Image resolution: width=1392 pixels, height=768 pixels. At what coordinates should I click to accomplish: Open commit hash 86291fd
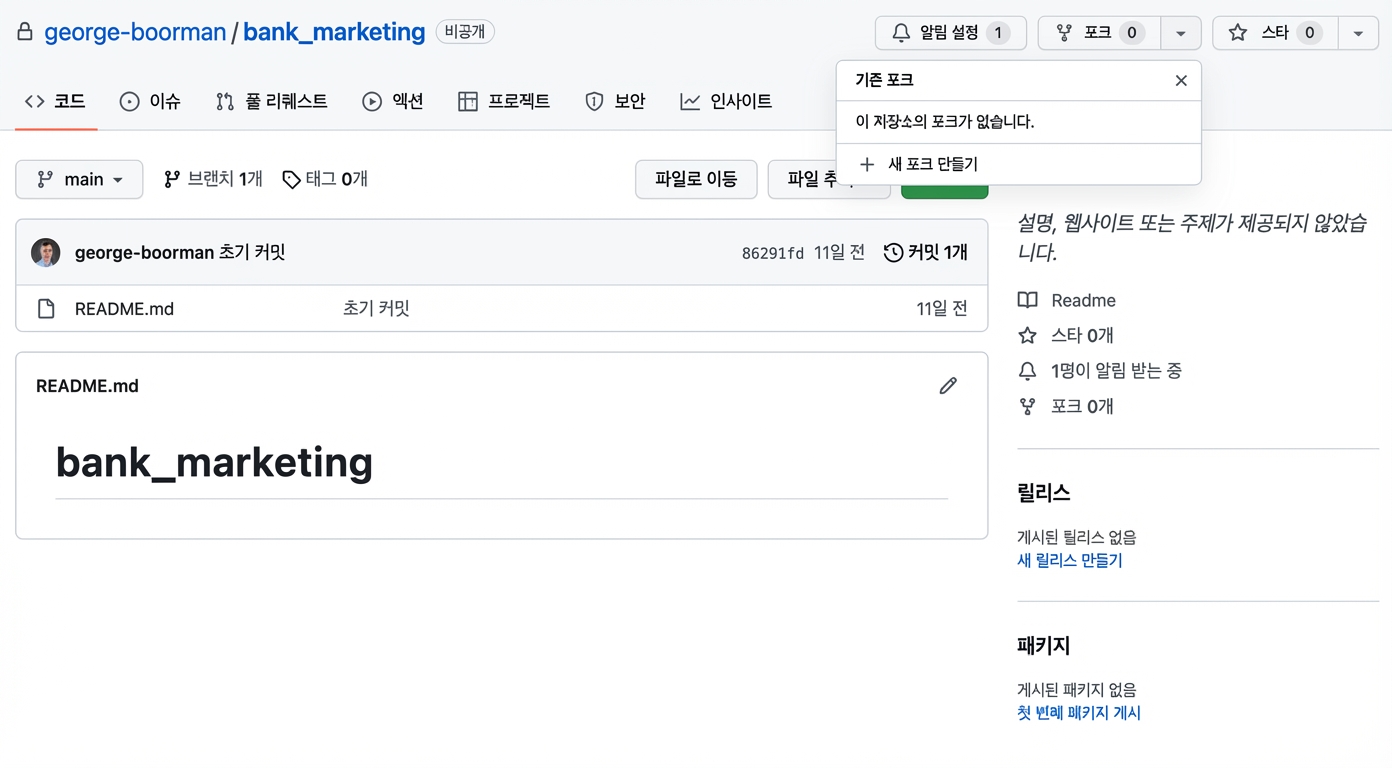[x=772, y=254]
